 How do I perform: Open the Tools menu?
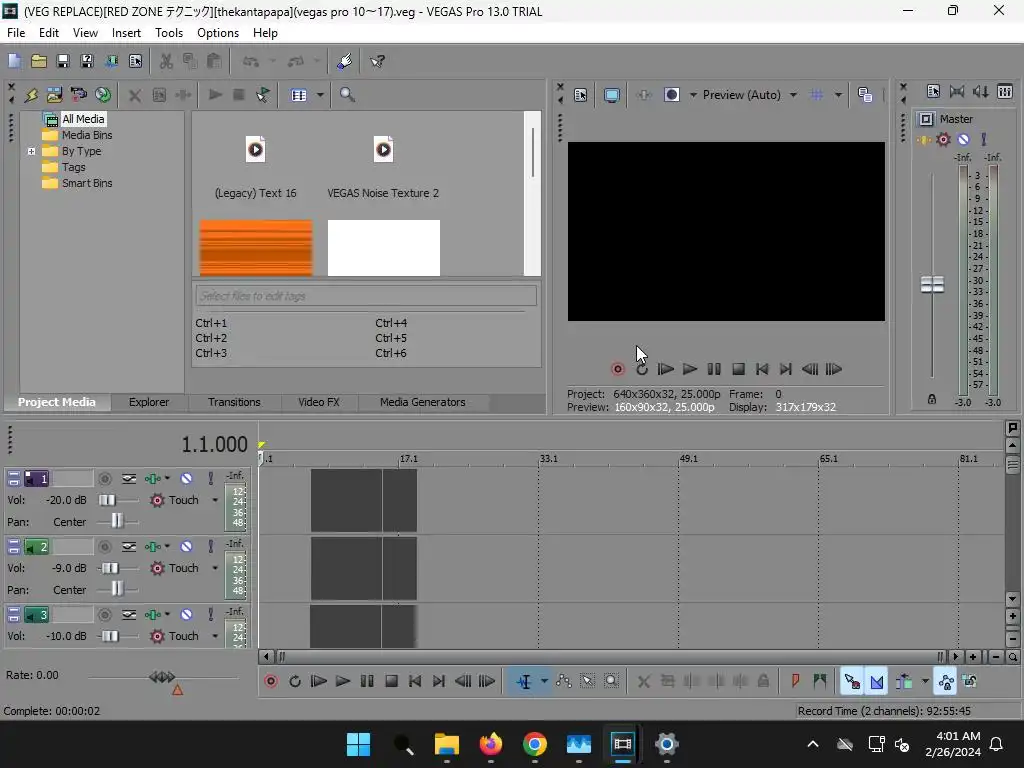pyautogui.click(x=168, y=33)
